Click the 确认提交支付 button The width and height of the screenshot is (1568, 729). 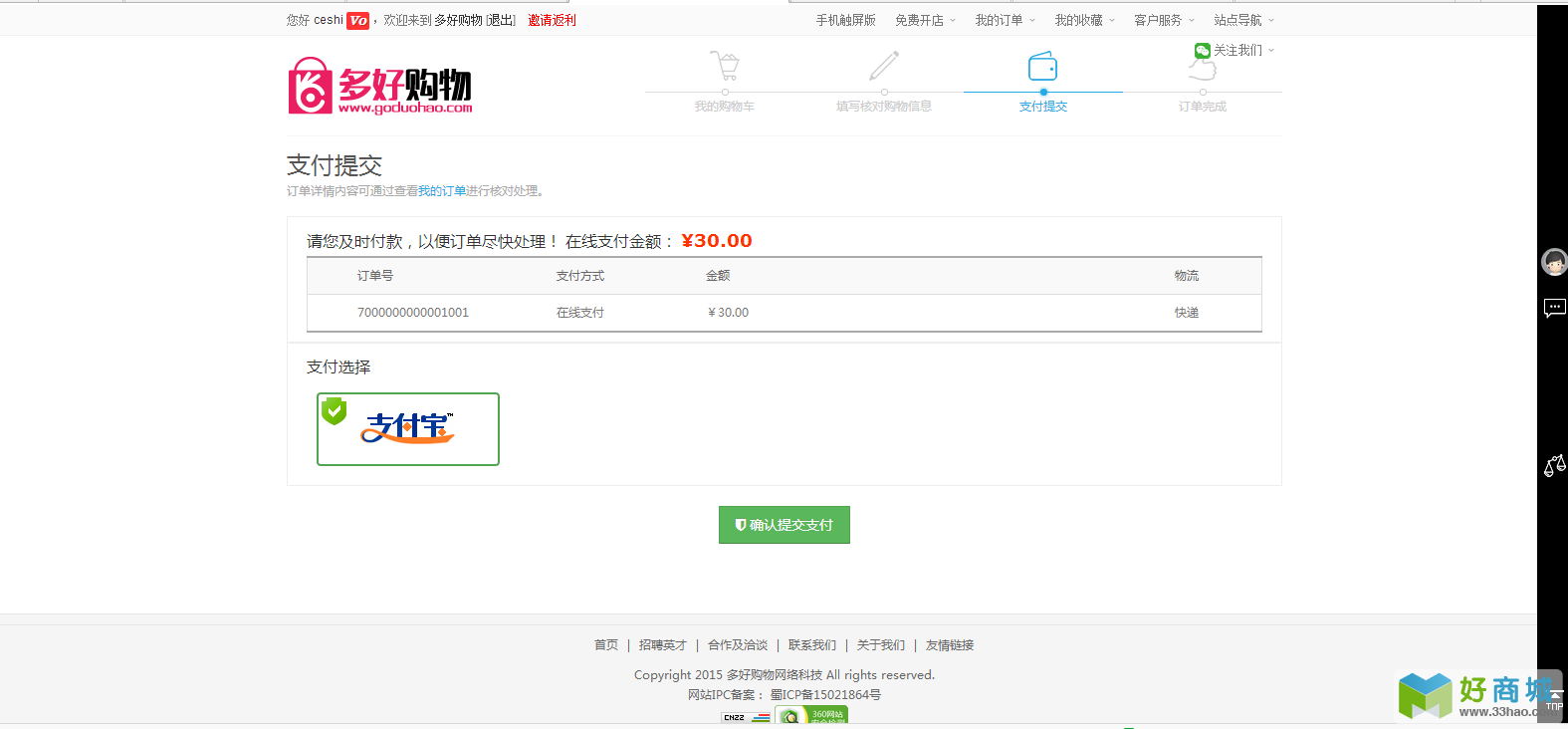tap(784, 525)
